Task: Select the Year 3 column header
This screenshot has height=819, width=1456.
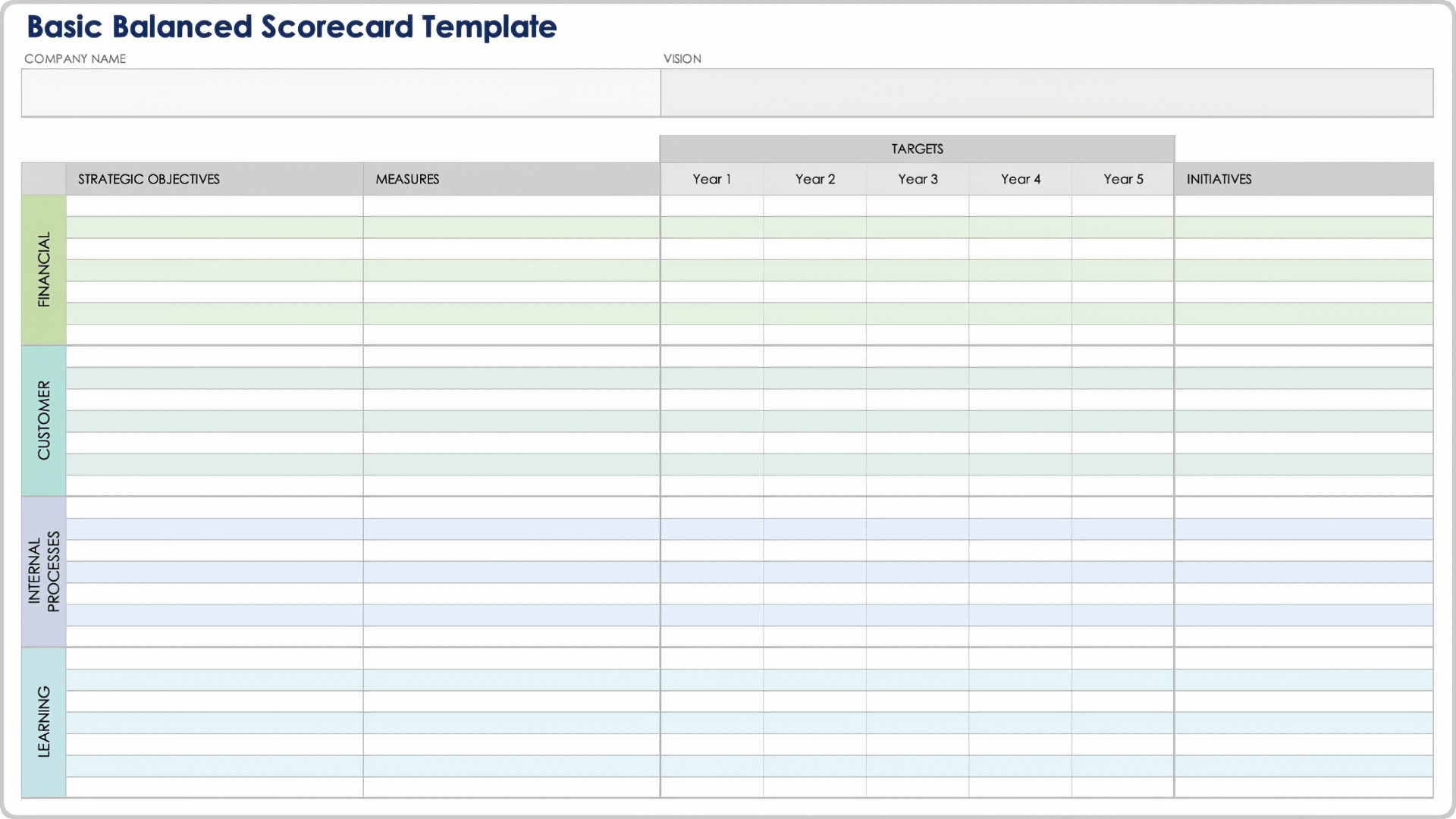Action: click(918, 179)
